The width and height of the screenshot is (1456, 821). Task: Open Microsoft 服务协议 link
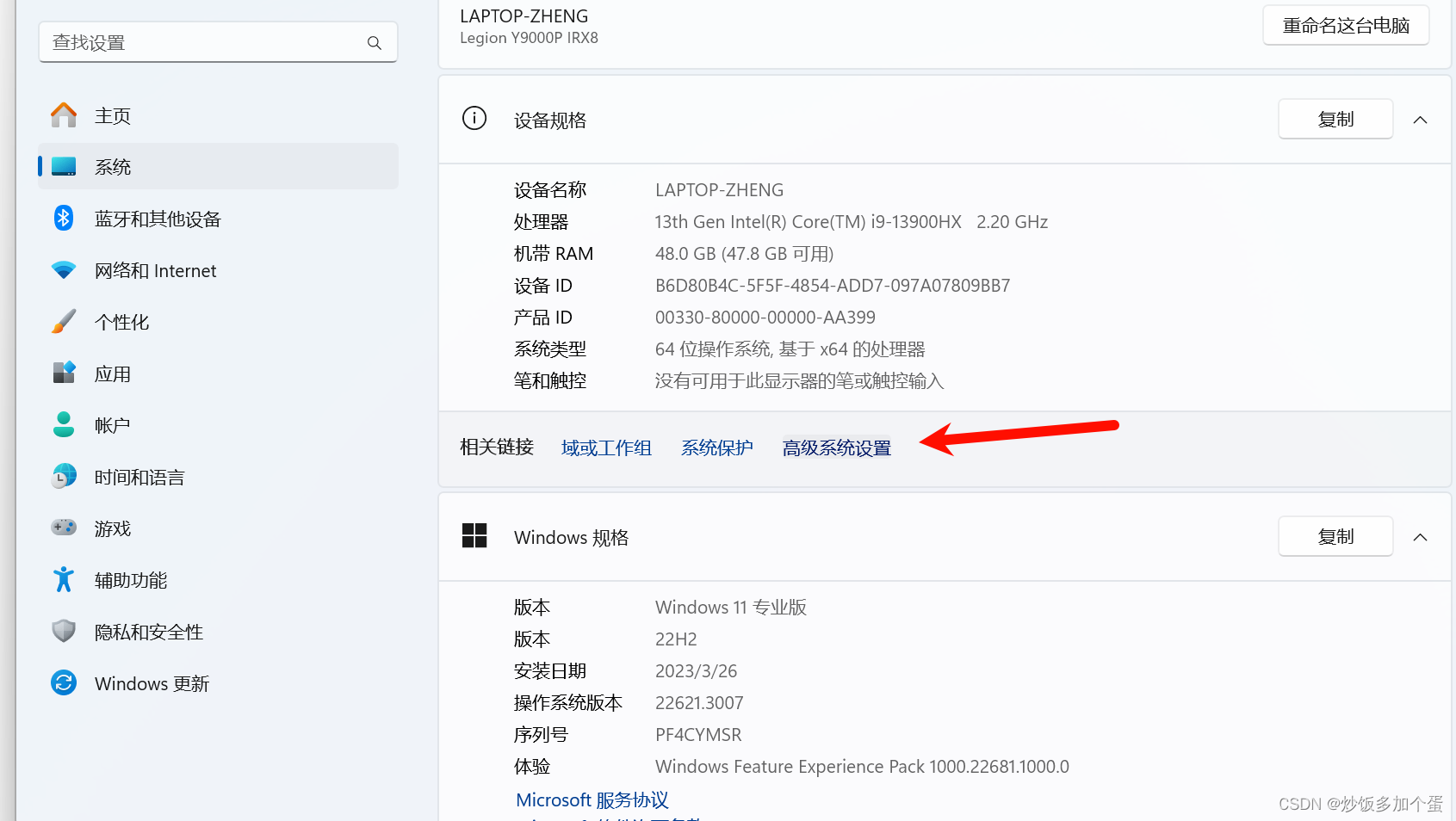[x=592, y=800]
